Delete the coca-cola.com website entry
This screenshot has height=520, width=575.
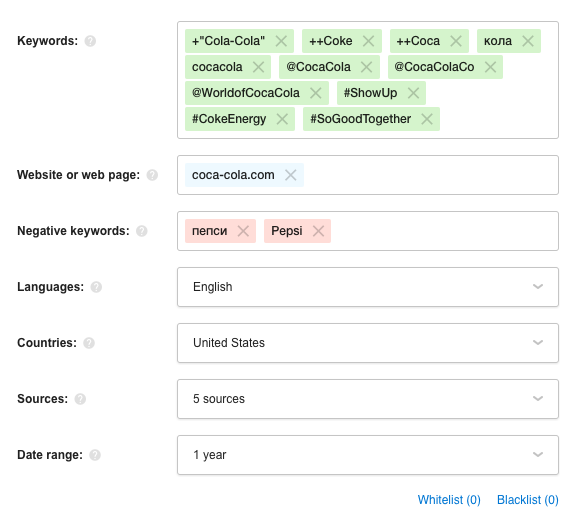point(291,175)
